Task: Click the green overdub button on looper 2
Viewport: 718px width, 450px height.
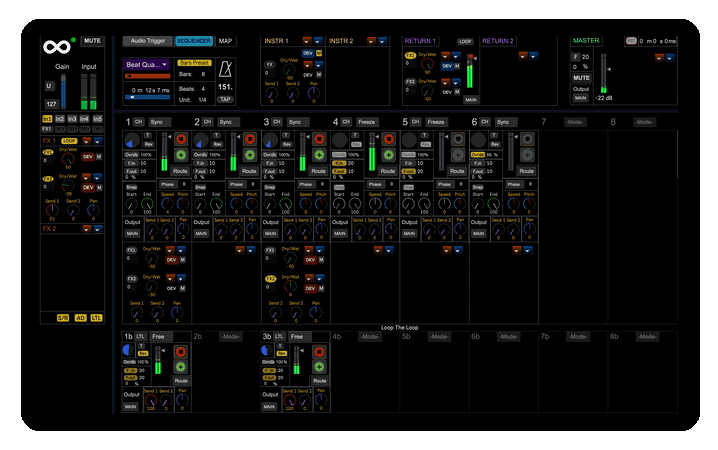Action: (250, 155)
